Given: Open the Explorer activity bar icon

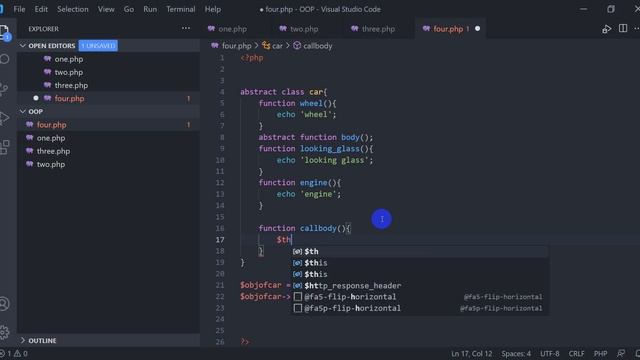Looking at the screenshot, I should (x=5, y=32).
